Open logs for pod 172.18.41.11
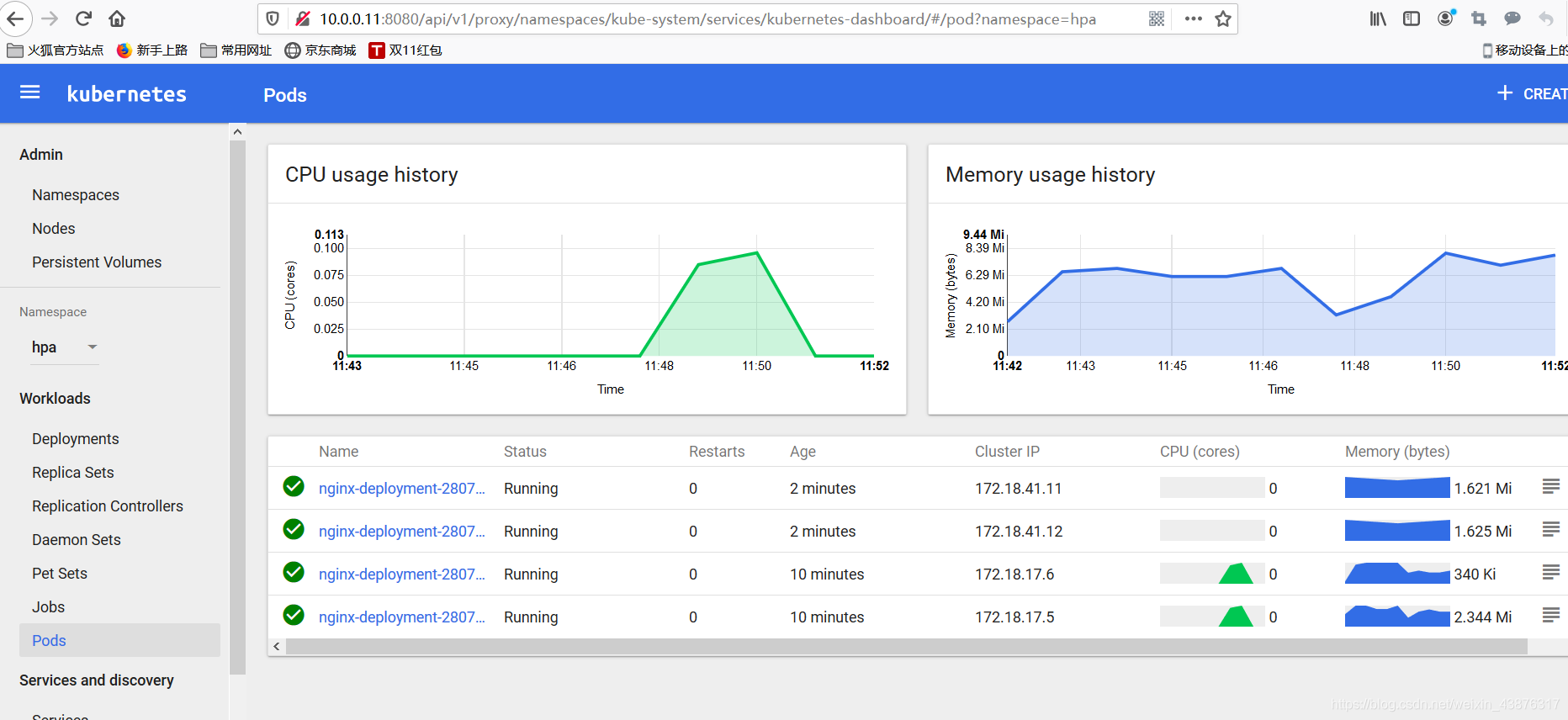The image size is (1568, 720). [x=1551, y=486]
